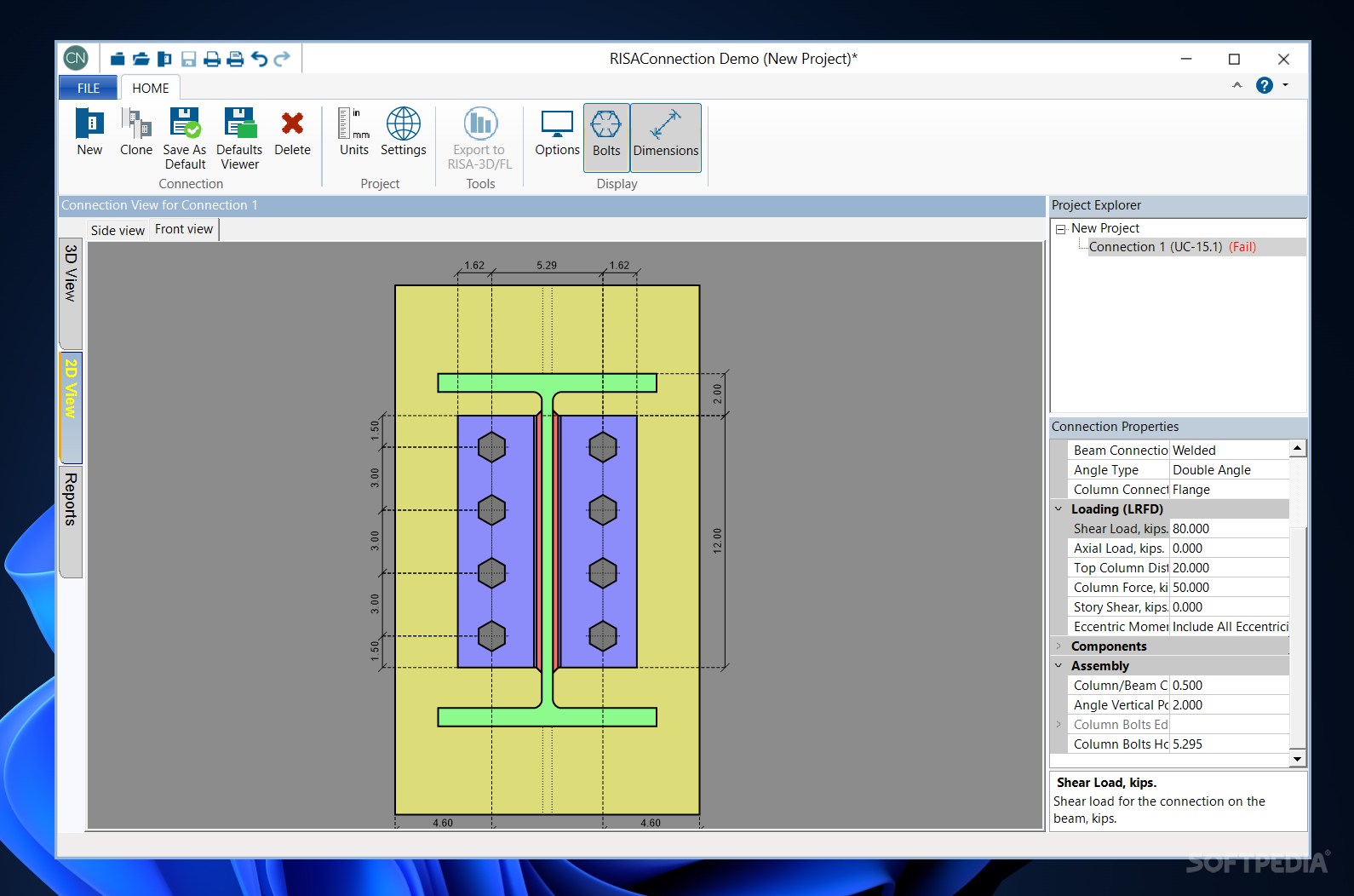Click the second printer report icon in quick access toolbar
1354x896 pixels.
click(236, 59)
